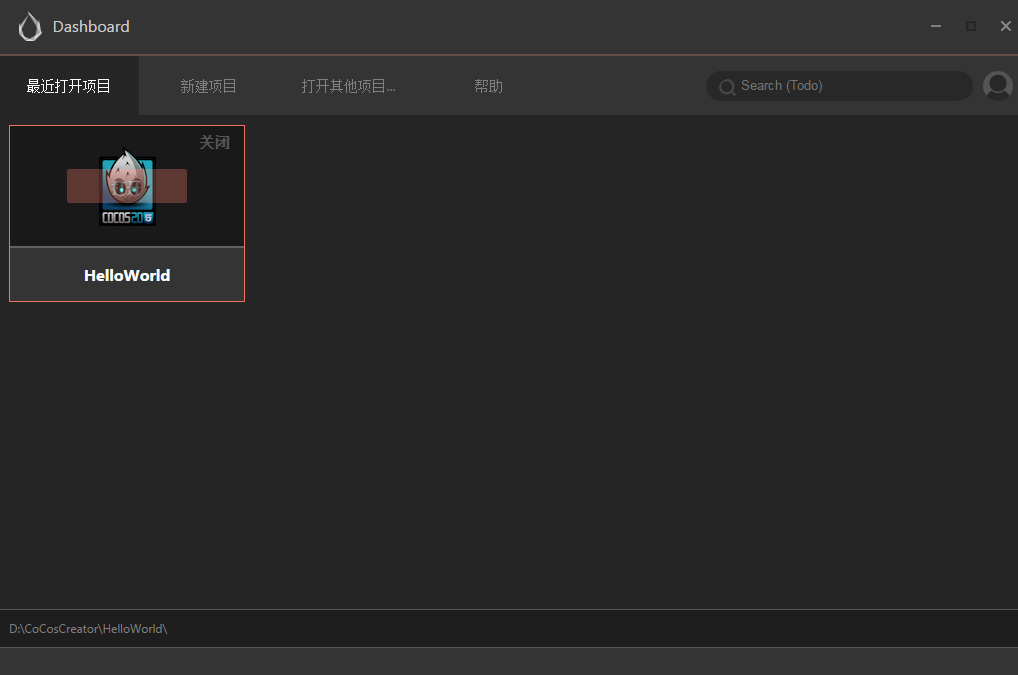This screenshot has width=1018, height=675.
Task: Close the Dashboard window
Action: 1006,26
